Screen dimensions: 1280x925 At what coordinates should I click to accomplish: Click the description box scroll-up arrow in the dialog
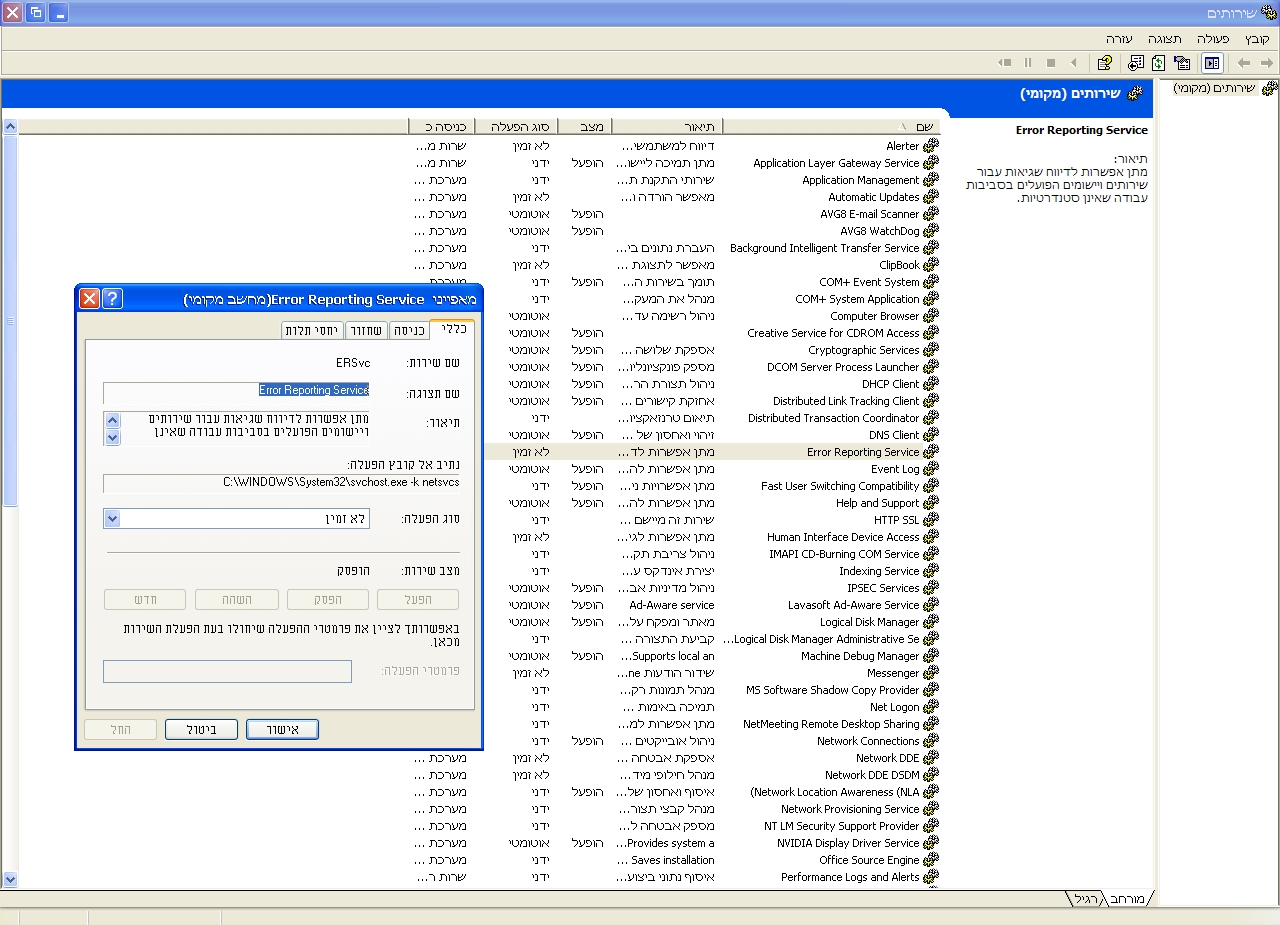coord(112,421)
